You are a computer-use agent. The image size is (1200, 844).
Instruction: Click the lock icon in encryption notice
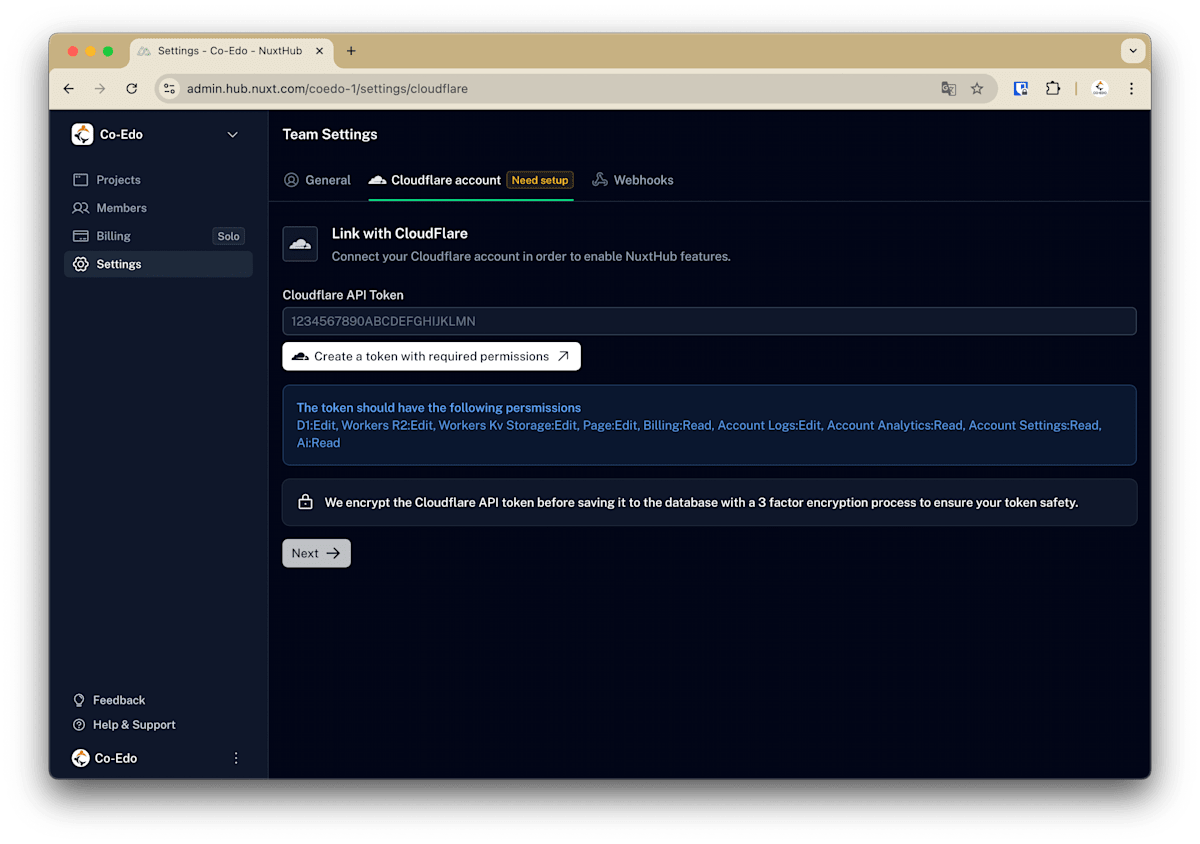point(306,502)
